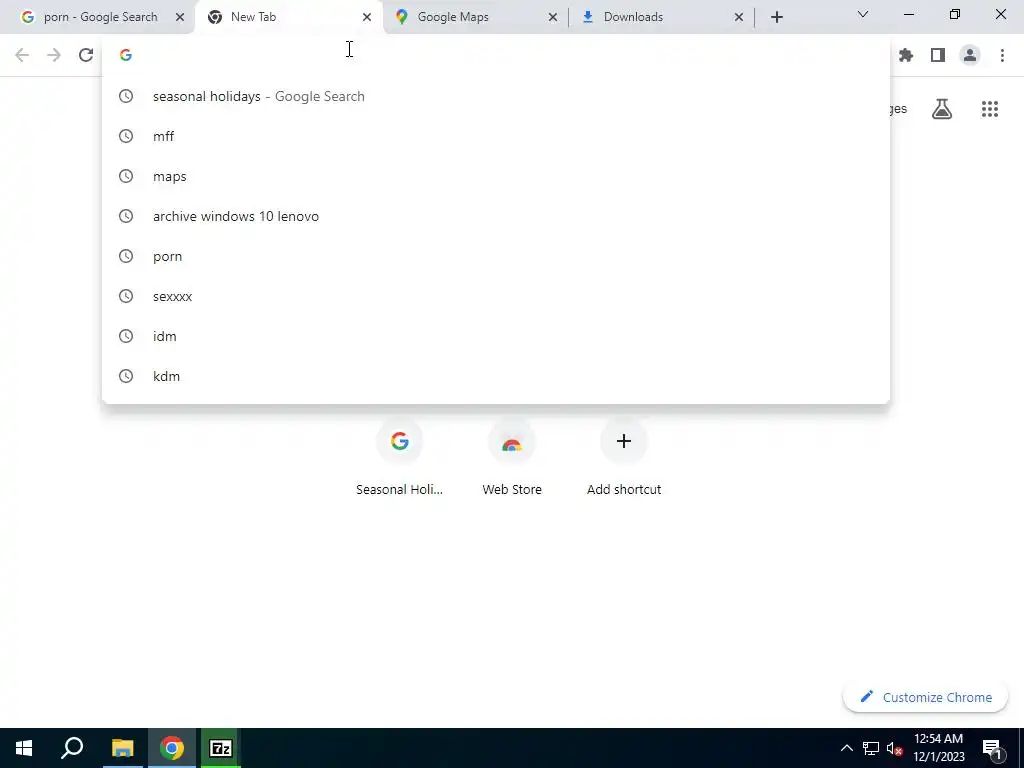Close the Google Maps tab
Viewport: 1024px width, 768px height.
(x=552, y=17)
